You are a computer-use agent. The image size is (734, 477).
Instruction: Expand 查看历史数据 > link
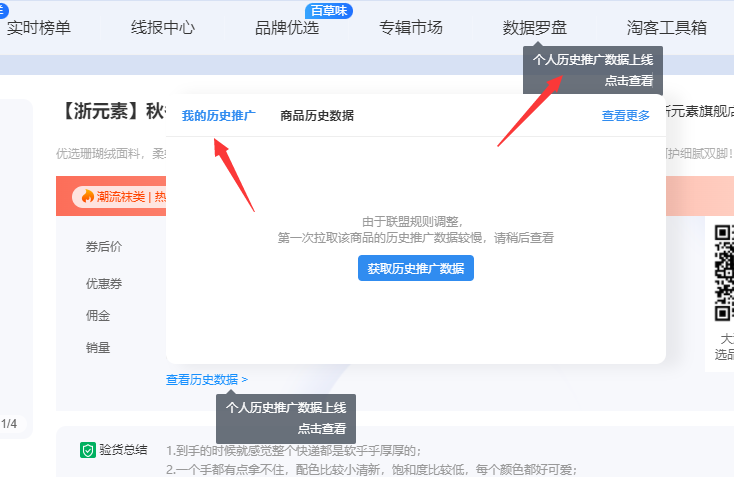[207, 380]
